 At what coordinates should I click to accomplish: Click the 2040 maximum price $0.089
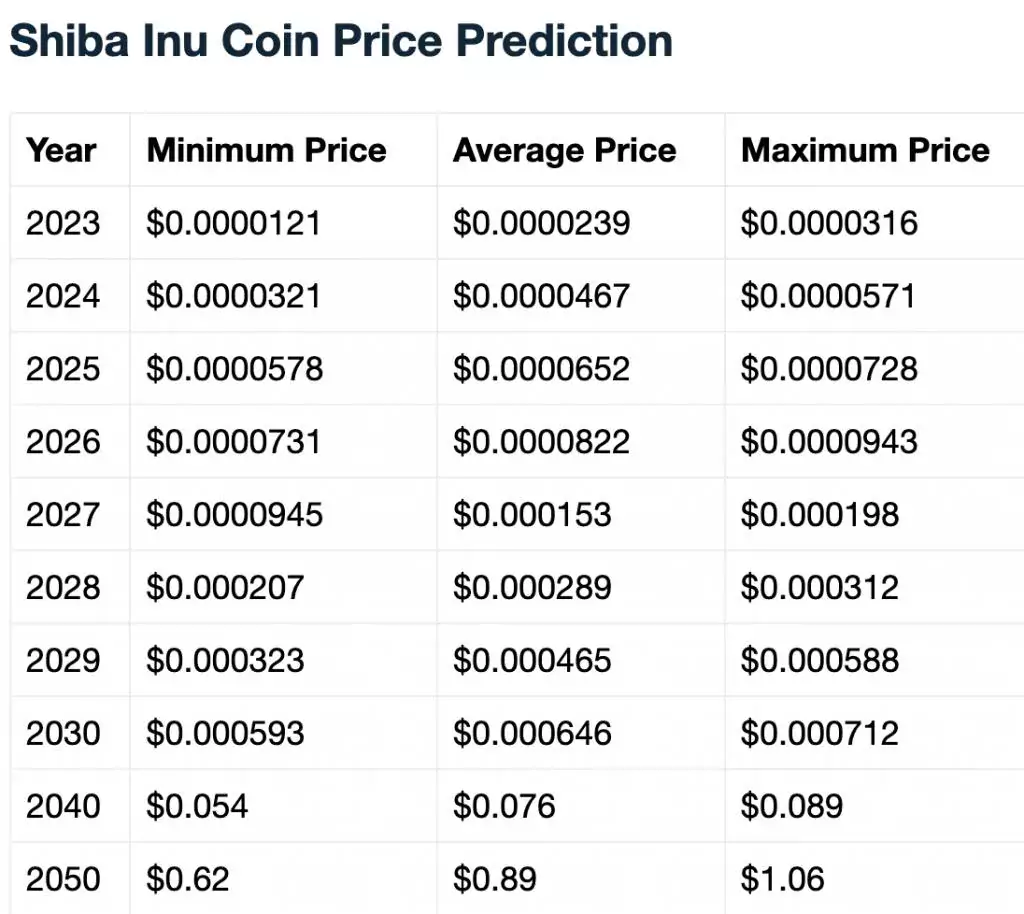(x=792, y=806)
